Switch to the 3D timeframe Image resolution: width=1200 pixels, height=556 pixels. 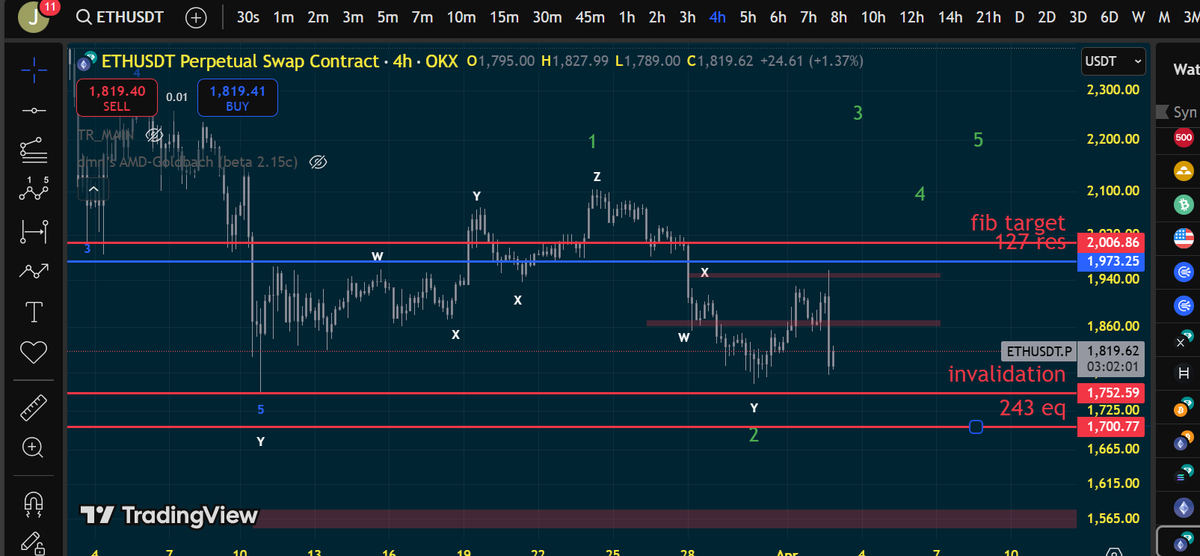coord(1077,17)
